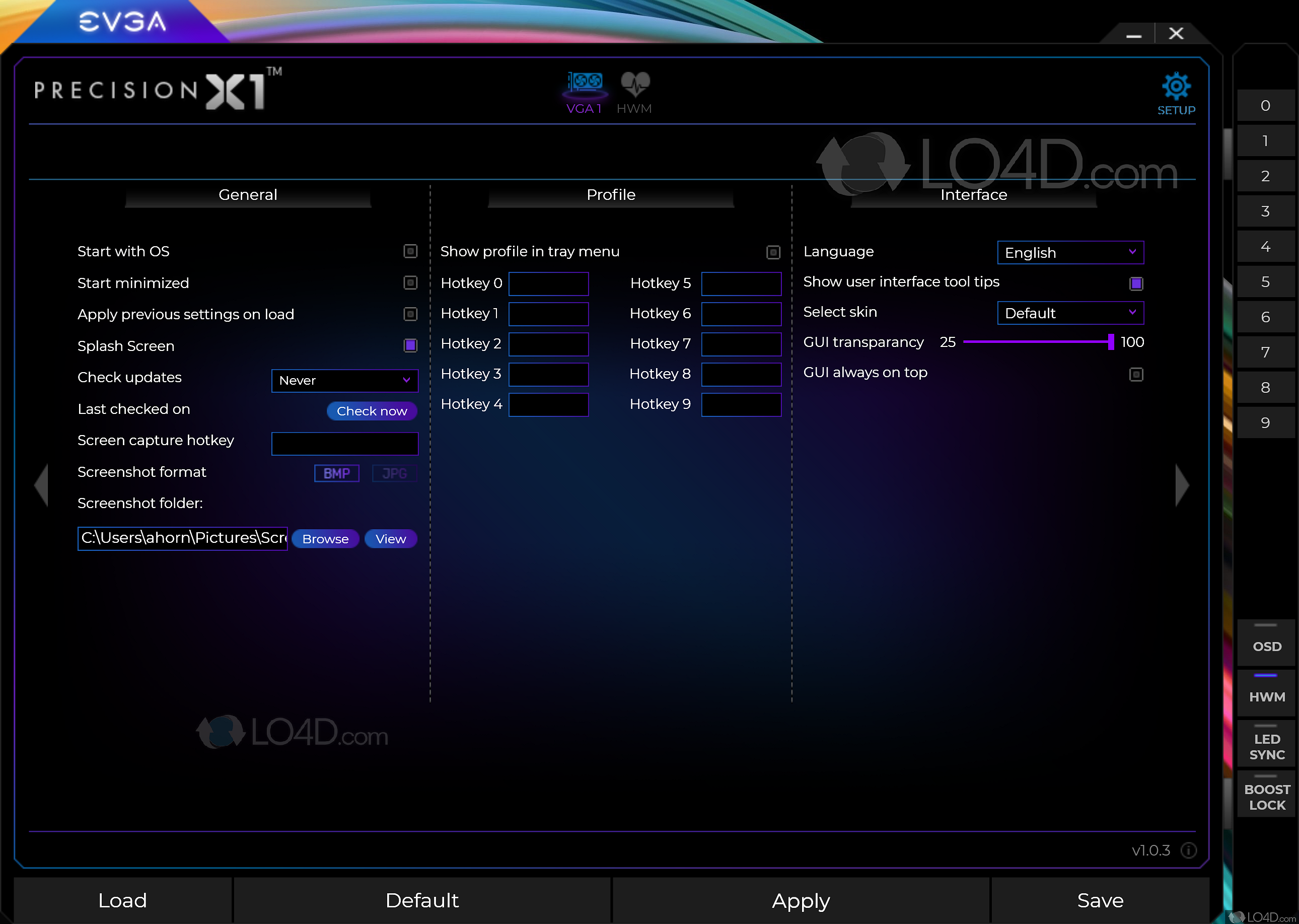Open the Select skin dropdown
The image size is (1299, 924).
tap(1070, 313)
